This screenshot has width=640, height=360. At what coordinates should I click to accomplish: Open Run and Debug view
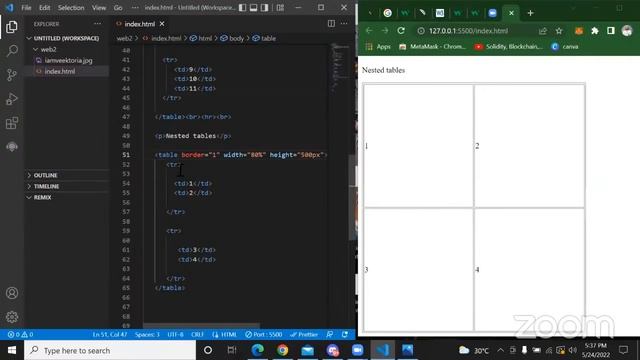[12, 99]
